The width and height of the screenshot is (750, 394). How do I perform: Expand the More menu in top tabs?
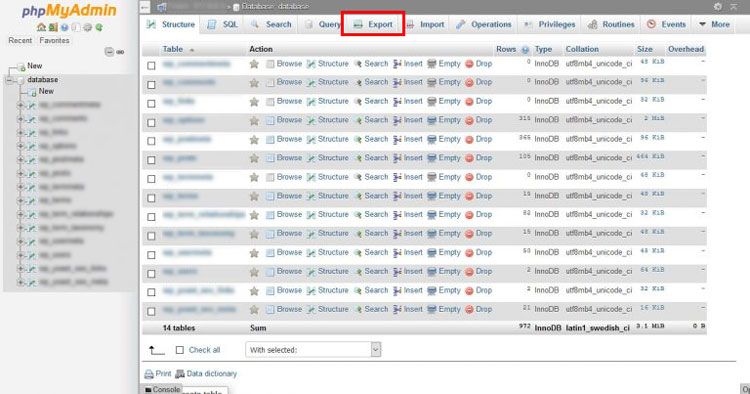point(714,24)
